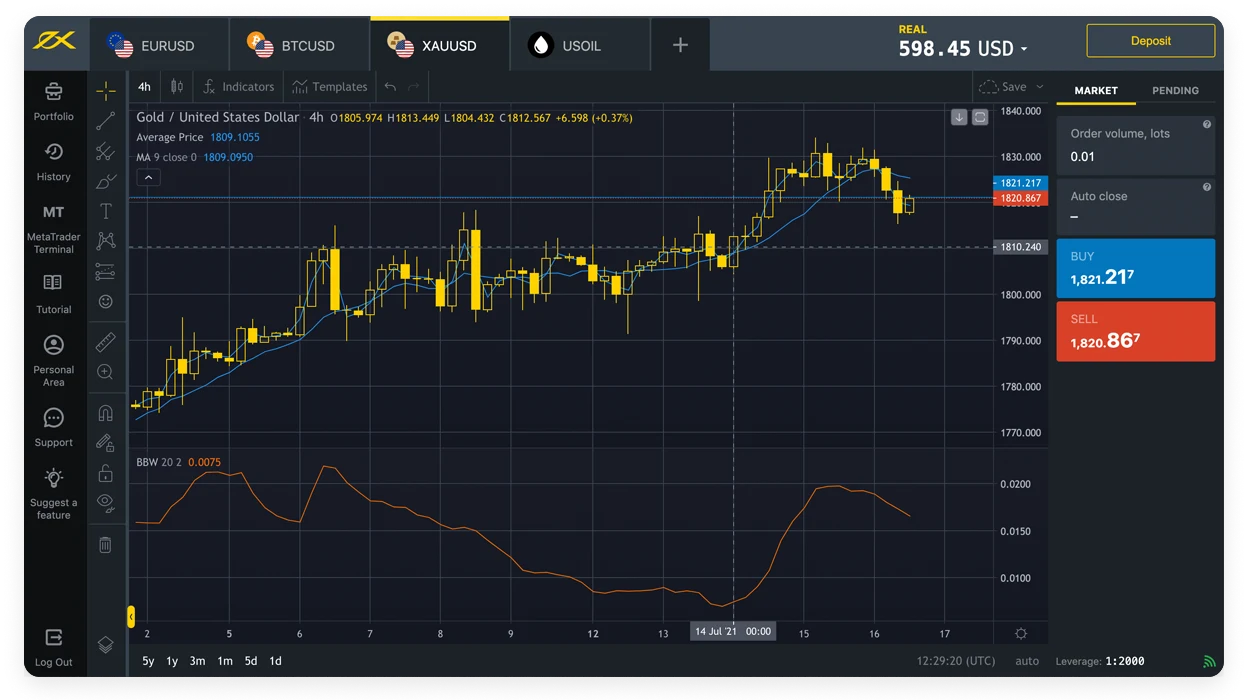Image resolution: width=1248 pixels, height=700 pixels.
Task: Switch to the PENDING order tab
Action: click(x=1175, y=90)
